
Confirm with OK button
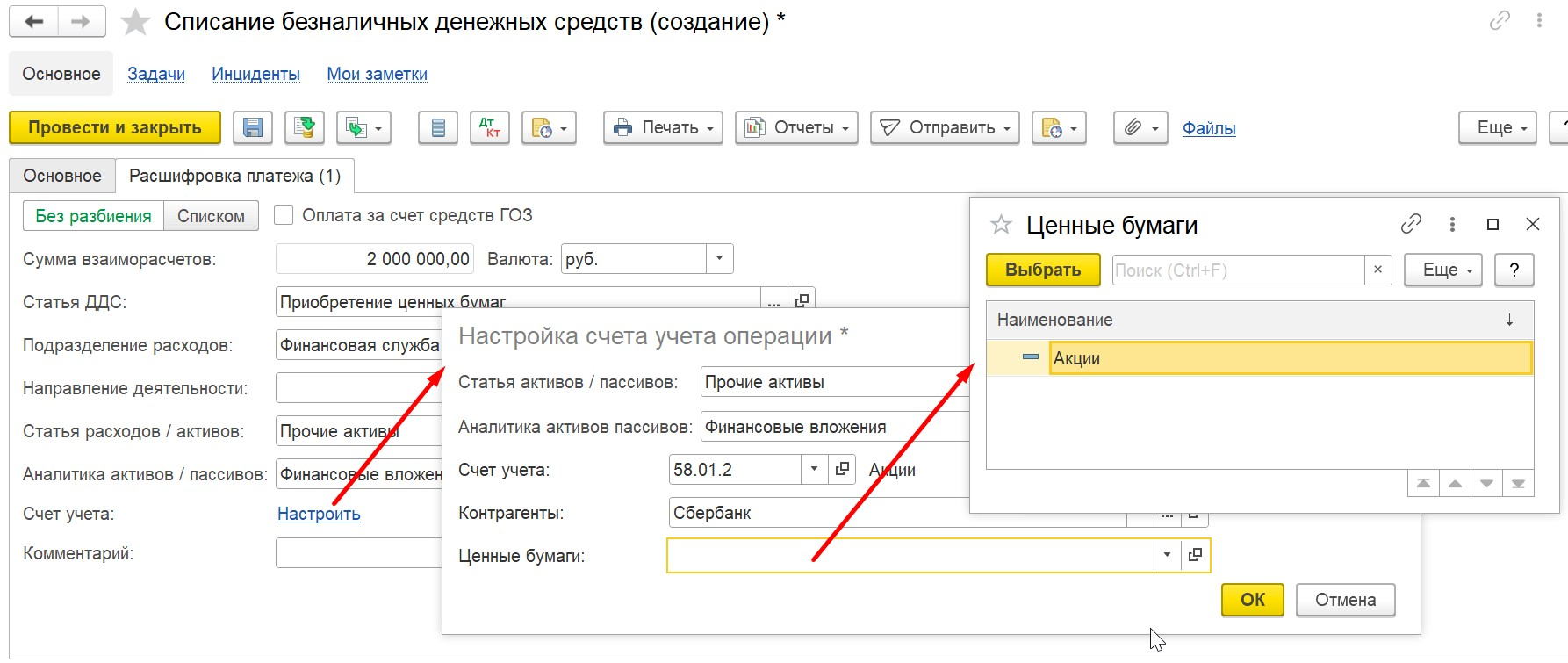[1253, 600]
